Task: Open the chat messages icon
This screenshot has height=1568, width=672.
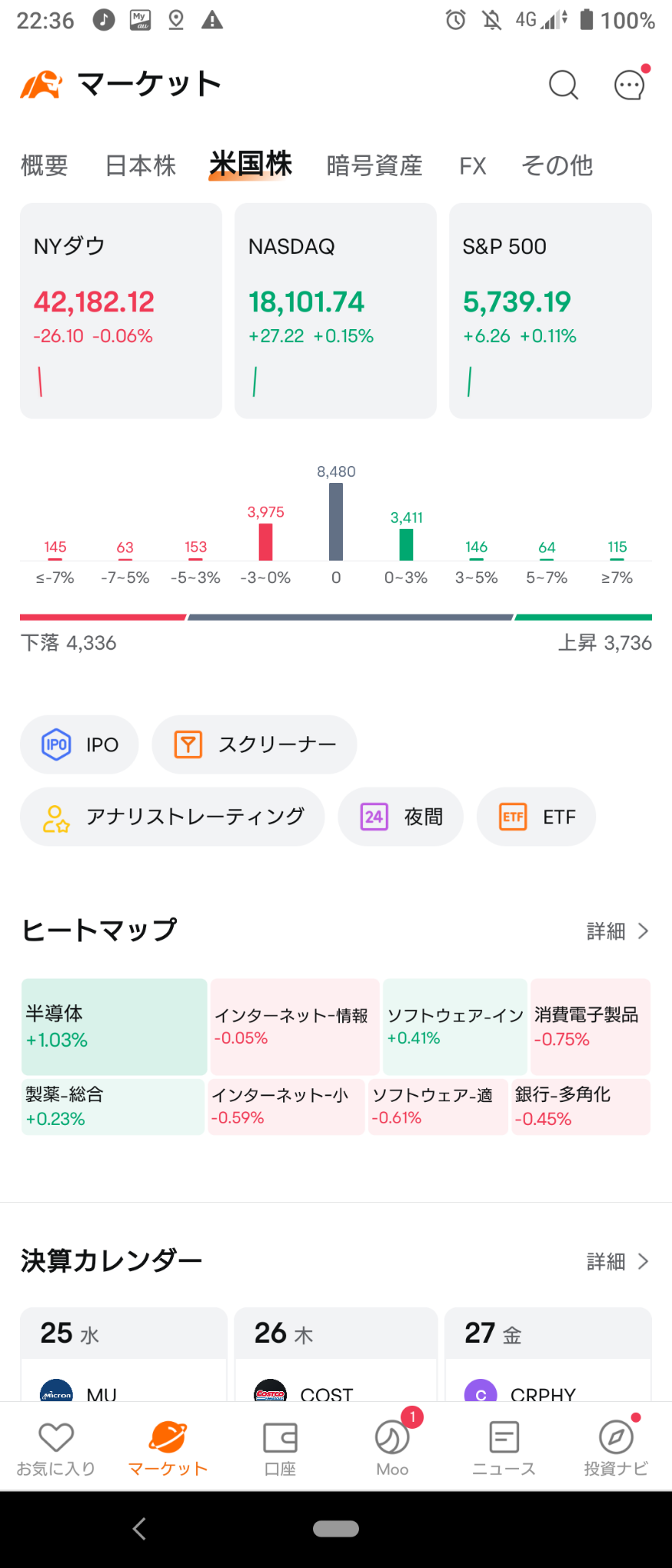Action: tap(630, 85)
